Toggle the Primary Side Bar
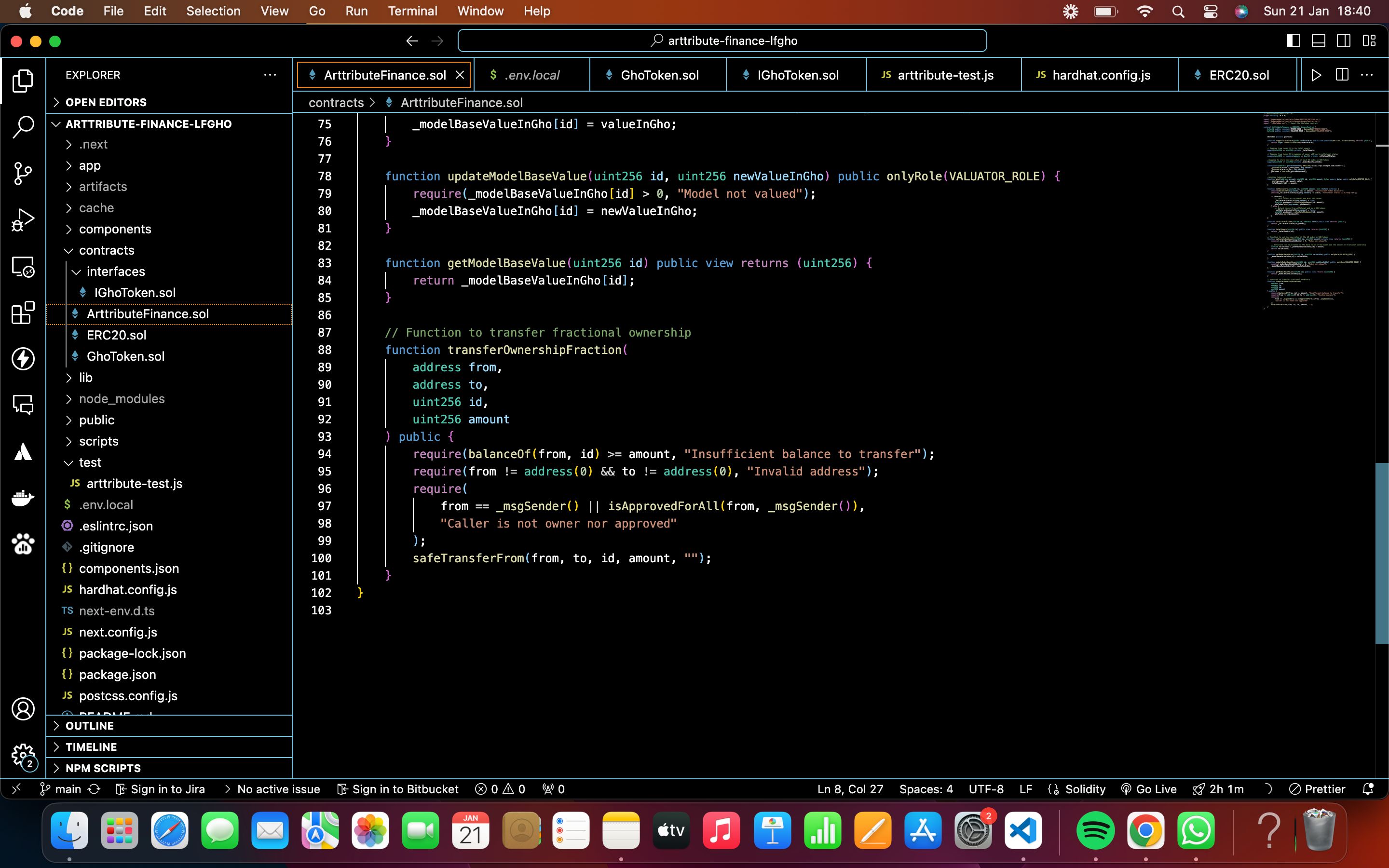 [1293, 41]
